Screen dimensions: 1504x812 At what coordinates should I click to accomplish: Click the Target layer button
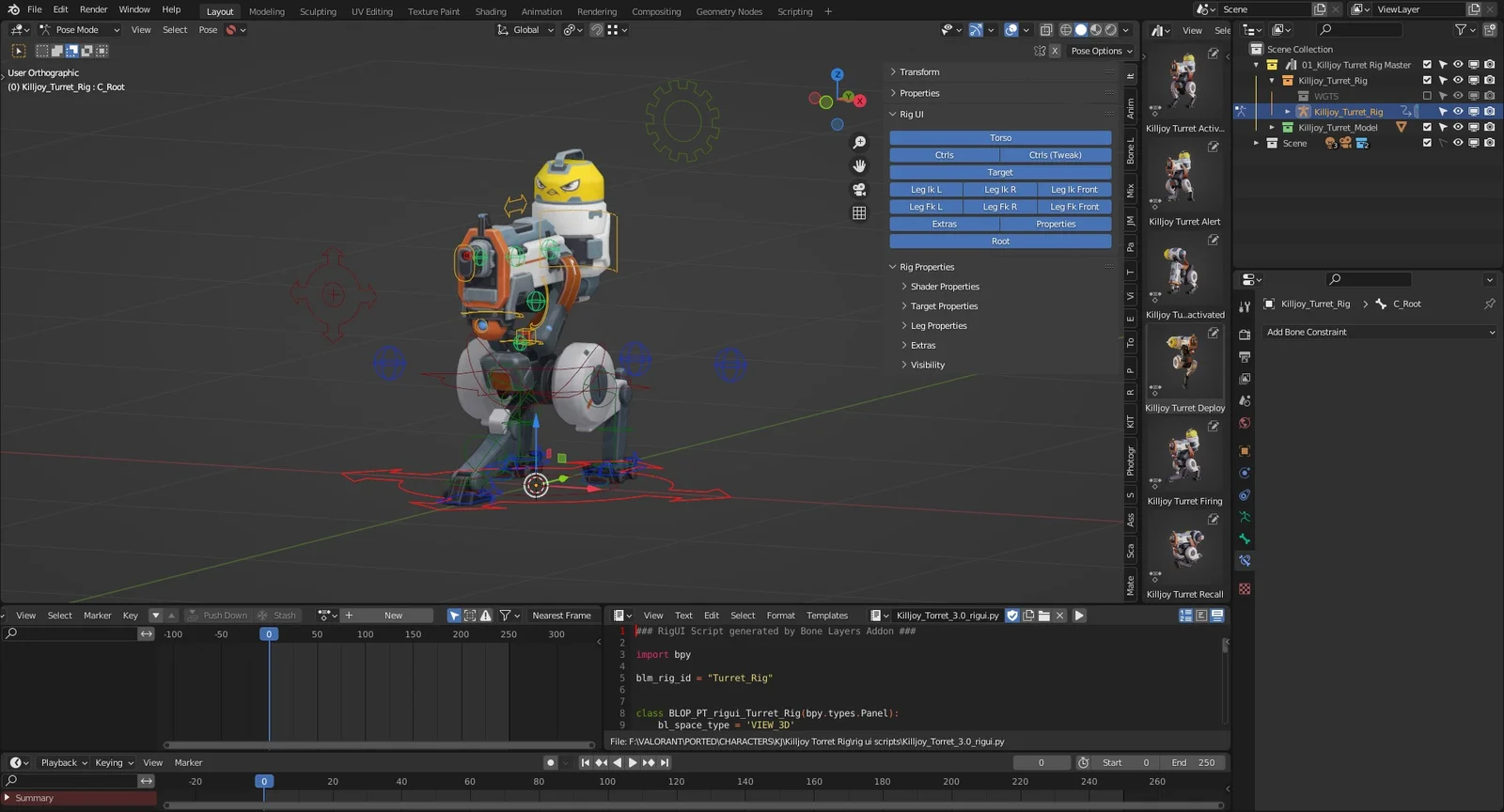(x=1000, y=173)
